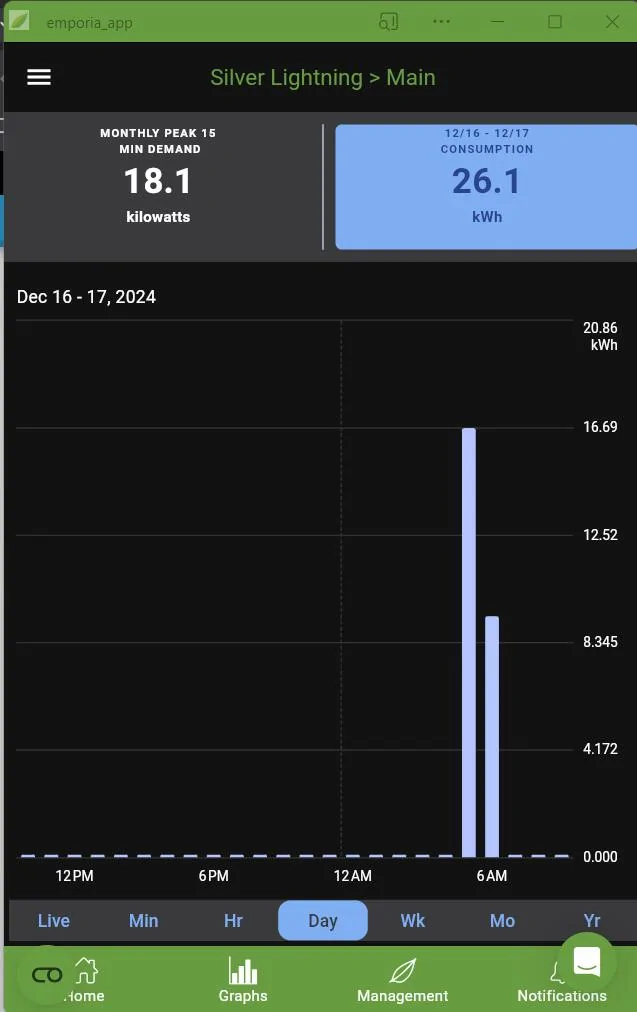This screenshot has width=637, height=1012.
Task: Select the 12/16 - 12/17 consumption card
Action: tap(486, 187)
